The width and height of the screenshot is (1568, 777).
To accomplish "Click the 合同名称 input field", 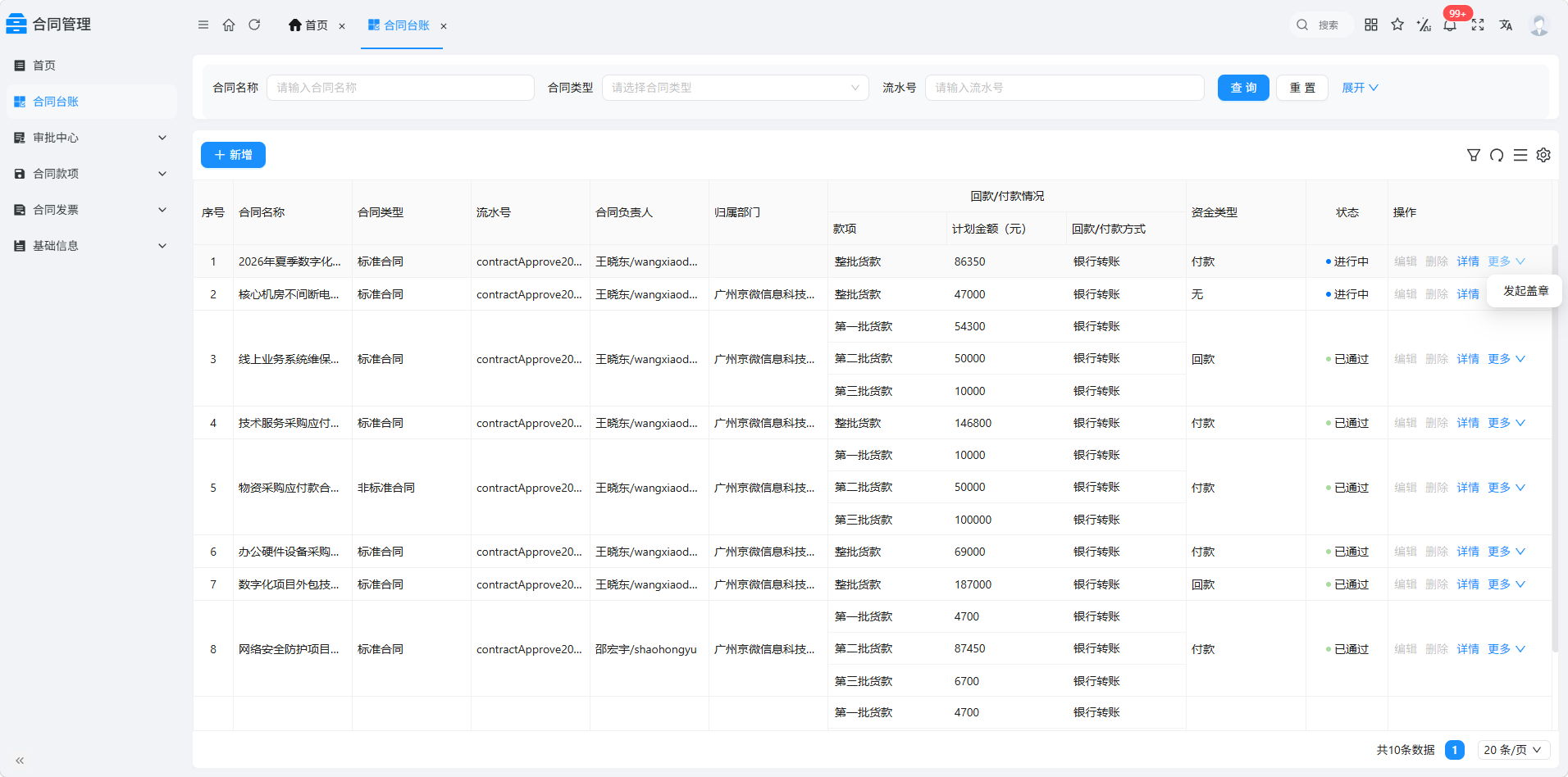I will click(x=400, y=88).
